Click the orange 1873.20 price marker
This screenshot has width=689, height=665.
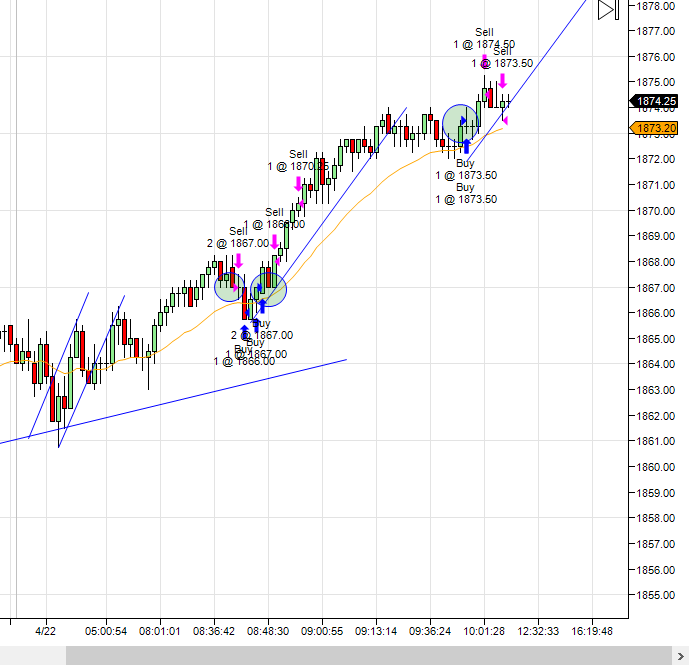(x=654, y=128)
